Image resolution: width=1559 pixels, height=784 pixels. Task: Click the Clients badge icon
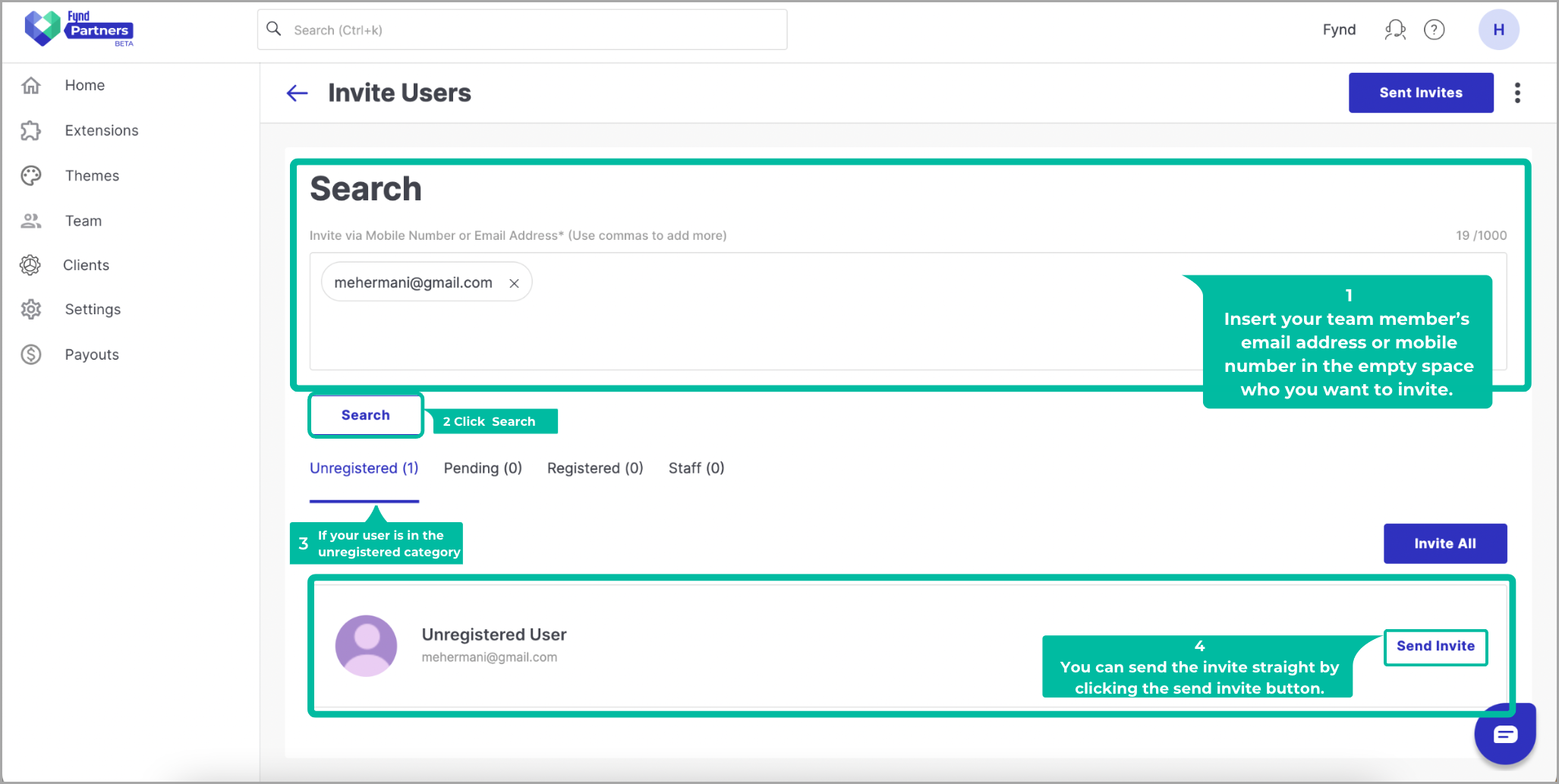pyautogui.click(x=30, y=265)
